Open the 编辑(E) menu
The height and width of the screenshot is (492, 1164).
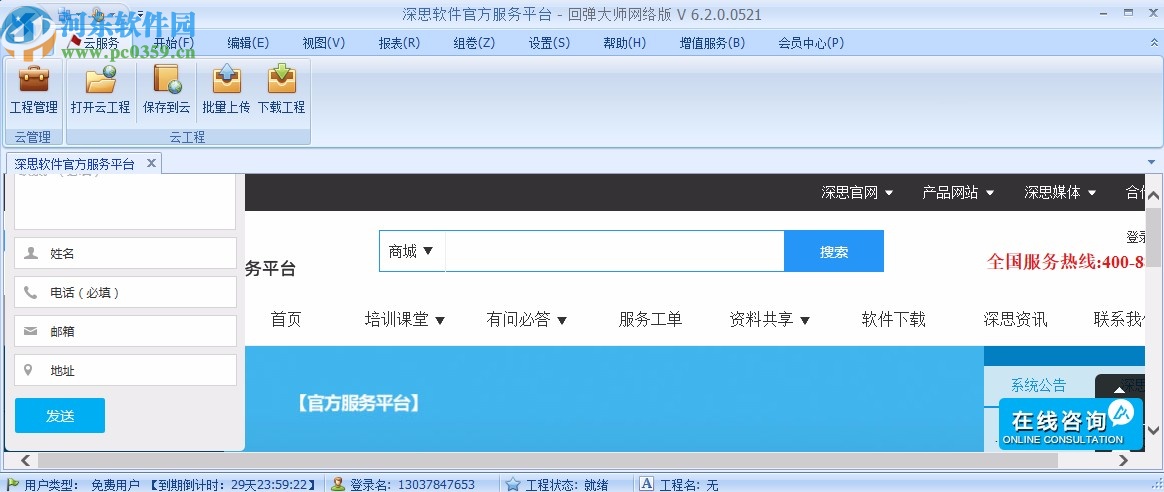(x=248, y=43)
